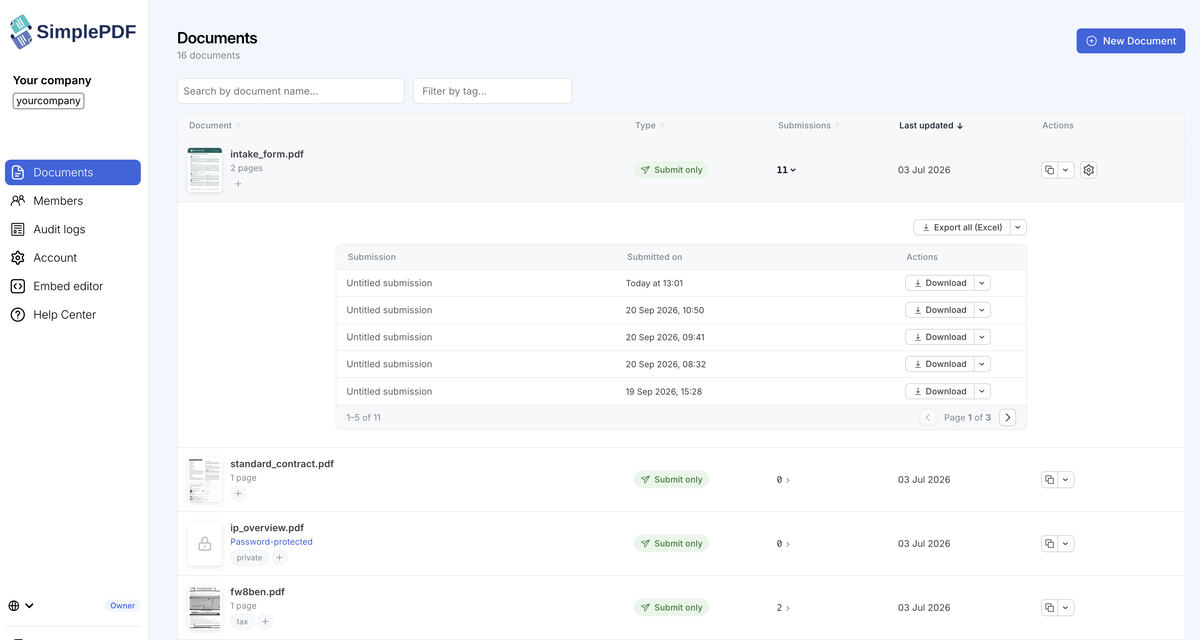This screenshot has width=1200, height=640.
Task: Go to previous submissions page
Action: (928, 417)
